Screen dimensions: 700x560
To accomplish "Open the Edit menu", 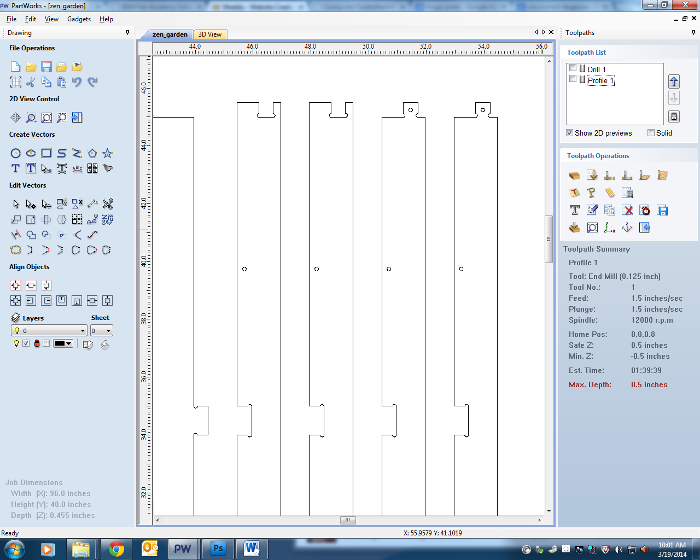I will click(x=30, y=19).
